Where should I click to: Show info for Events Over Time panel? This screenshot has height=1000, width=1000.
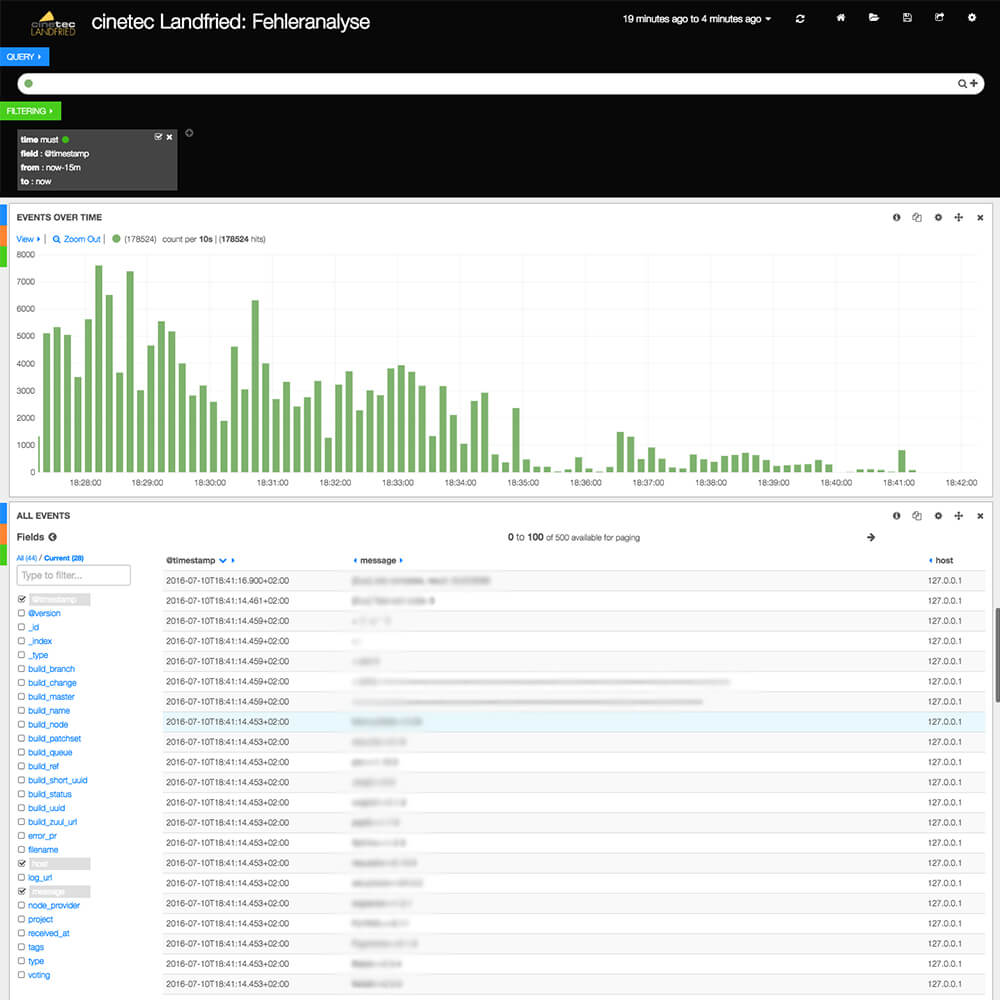click(897, 217)
